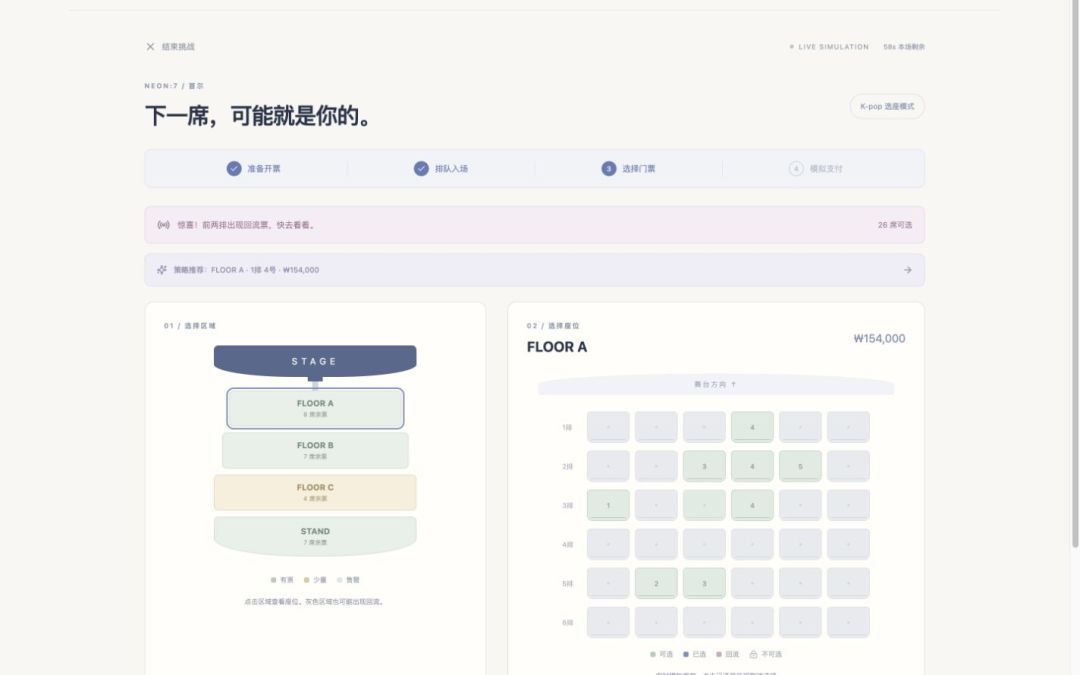Viewport: 1080px width, 675px height.
Task: Select the 模拟支付 step
Action: (816, 169)
